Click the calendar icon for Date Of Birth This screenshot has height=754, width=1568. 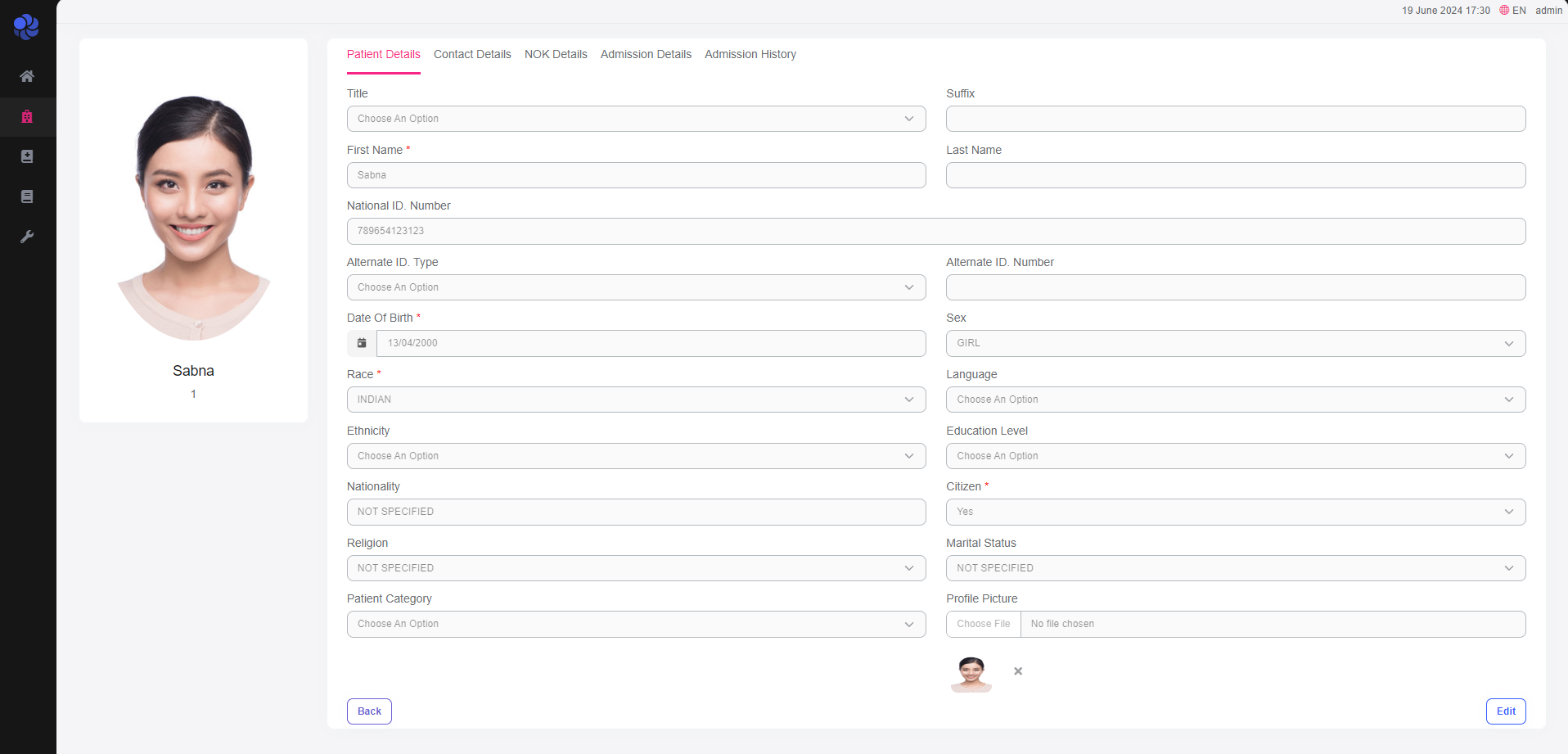[x=362, y=343]
